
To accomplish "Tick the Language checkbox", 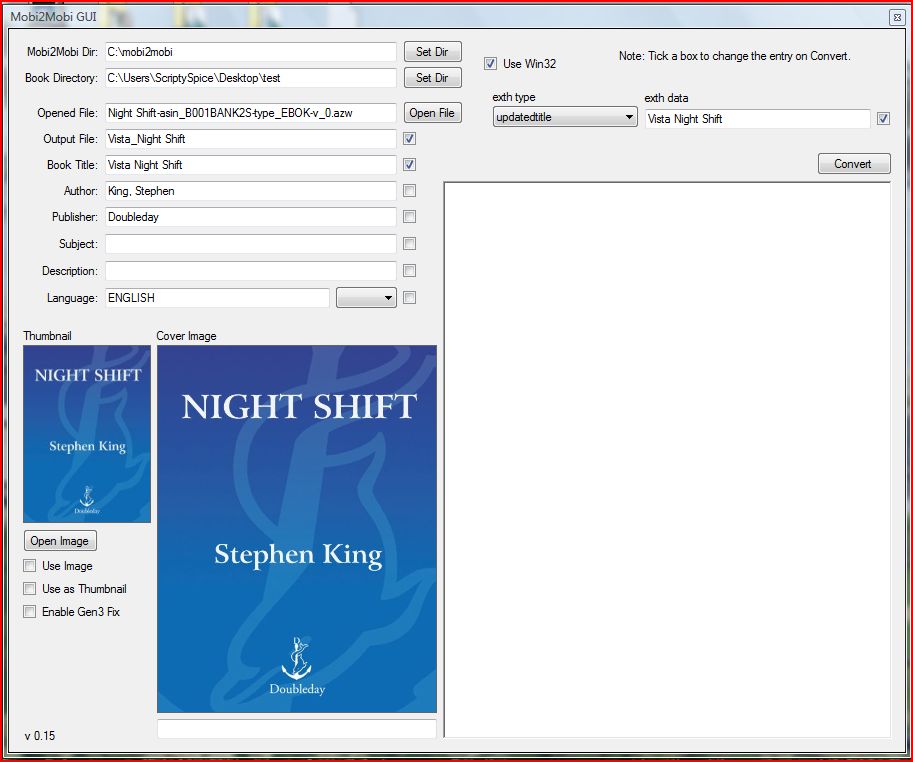I will [409, 297].
